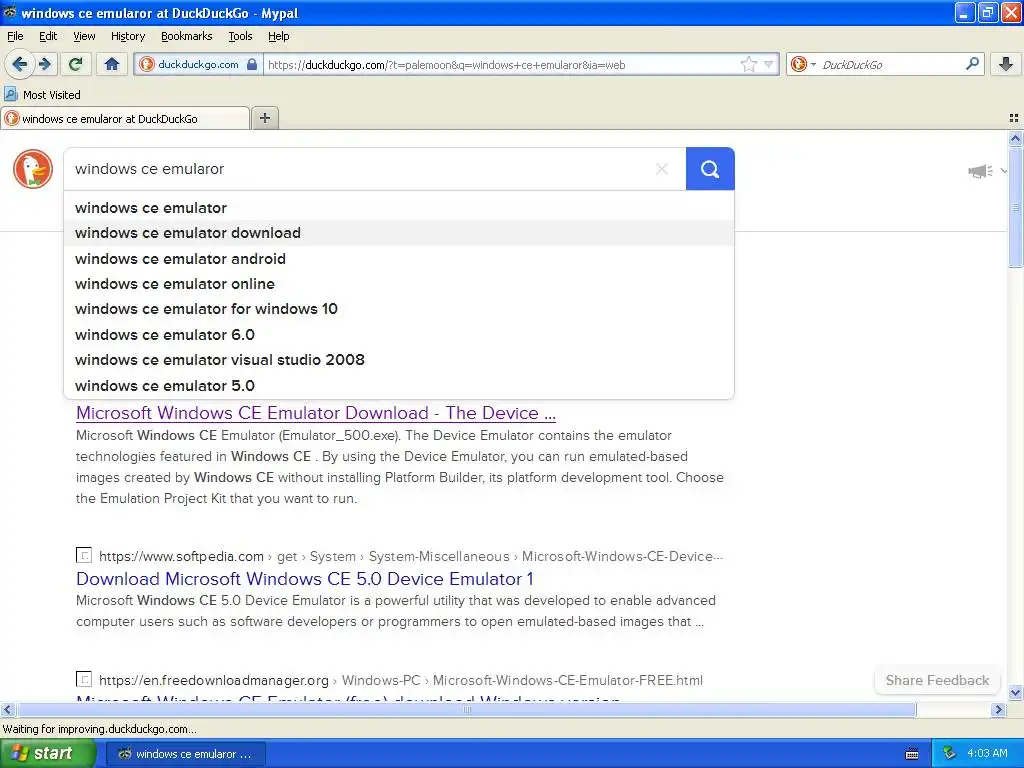Click the softpedia.com result URL

click(x=411, y=556)
